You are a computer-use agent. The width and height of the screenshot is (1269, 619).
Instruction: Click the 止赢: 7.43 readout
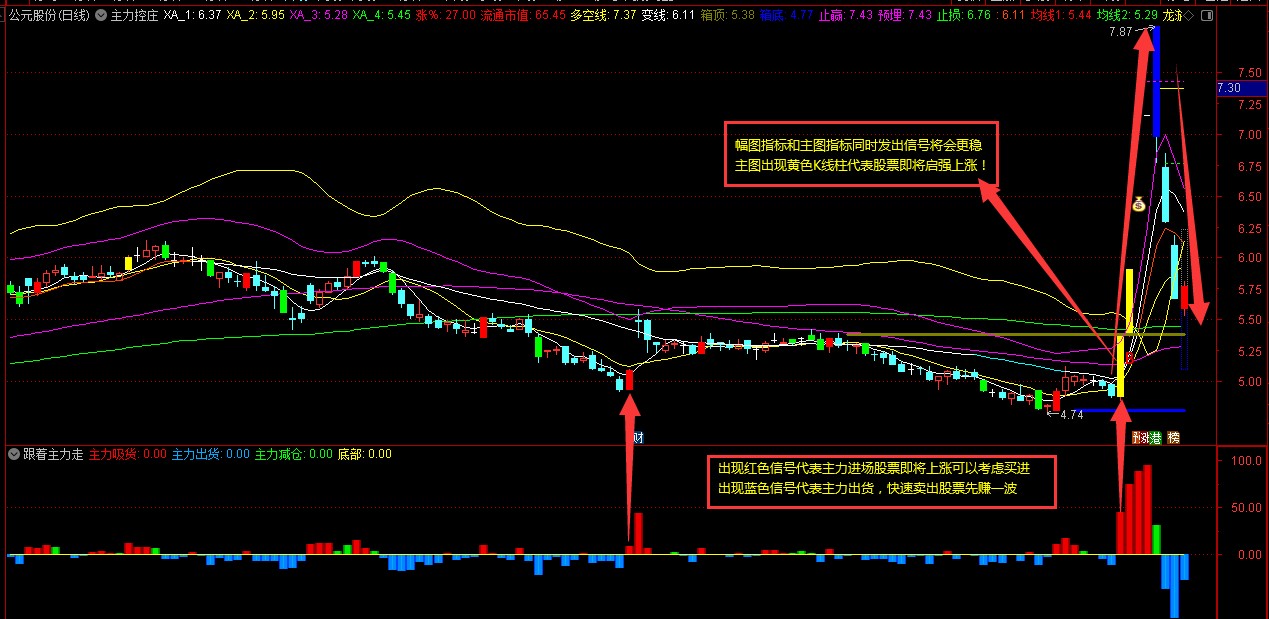pyautogui.click(x=846, y=16)
